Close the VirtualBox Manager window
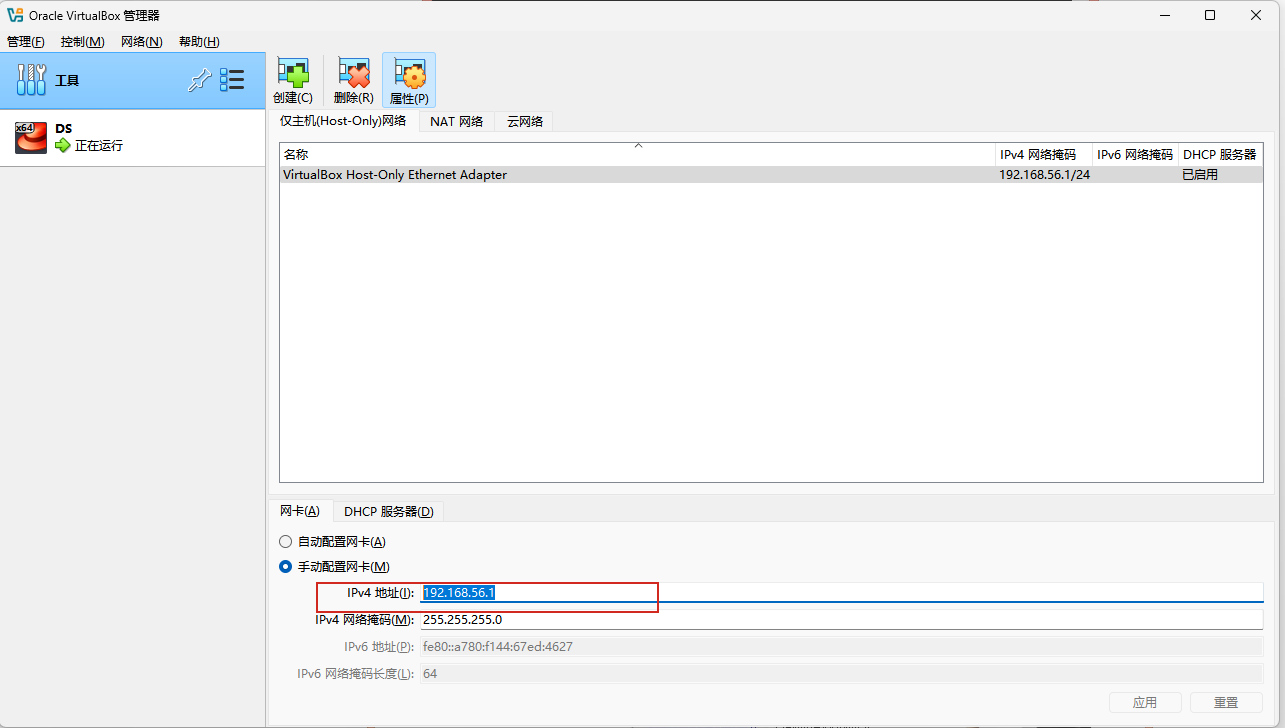This screenshot has height=728, width=1285. coord(1257,15)
